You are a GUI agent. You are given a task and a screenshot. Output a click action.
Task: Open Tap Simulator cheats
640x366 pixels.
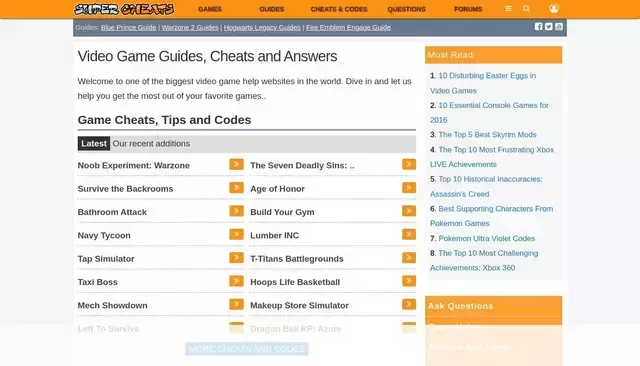pyautogui.click(x=106, y=259)
